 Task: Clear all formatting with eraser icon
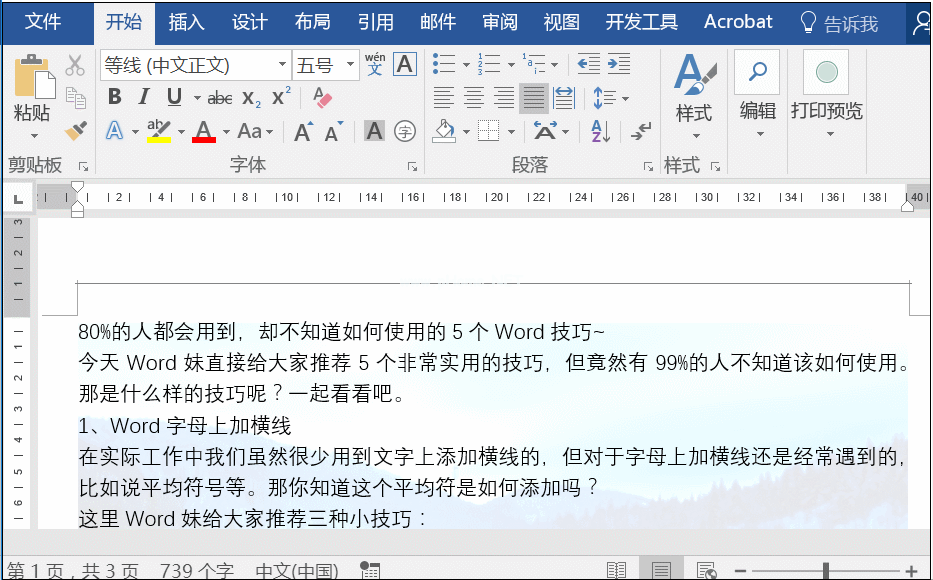[x=322, y=98]
